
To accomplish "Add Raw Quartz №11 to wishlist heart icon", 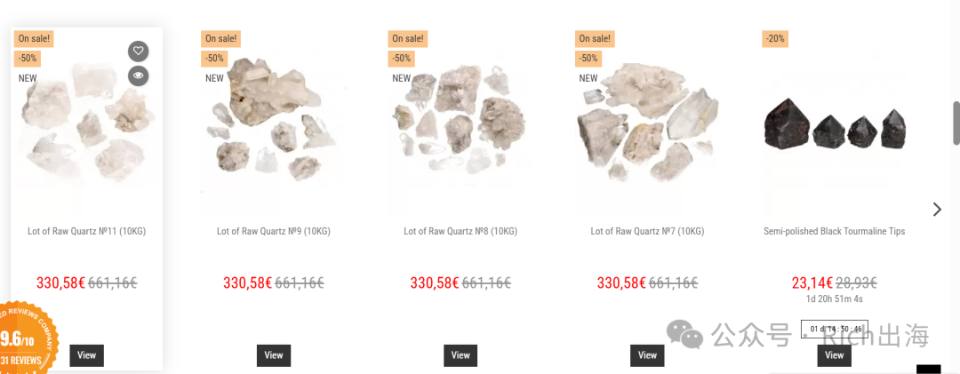I will pos(138,51).
